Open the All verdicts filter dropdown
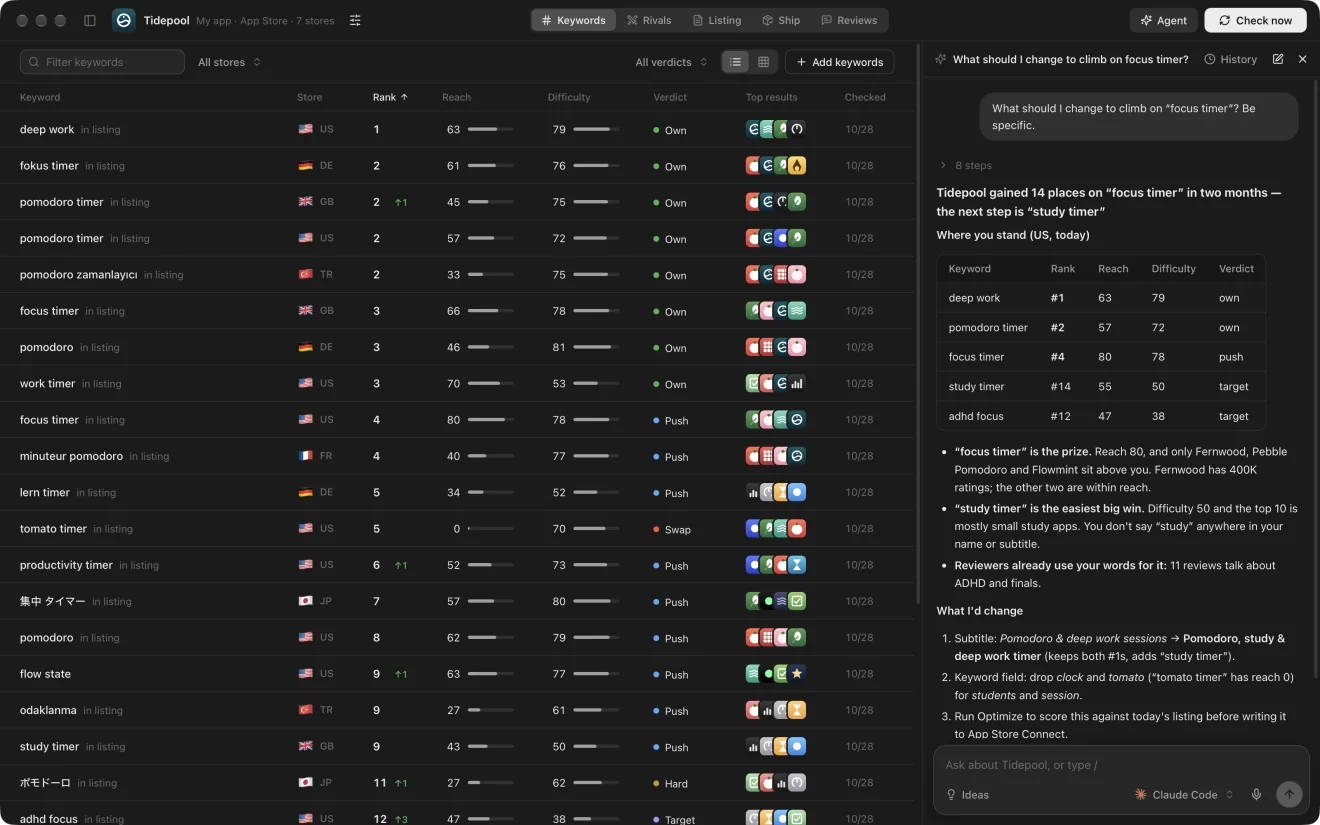This screenshot has width=1320, height=825. tap(671, 62)
